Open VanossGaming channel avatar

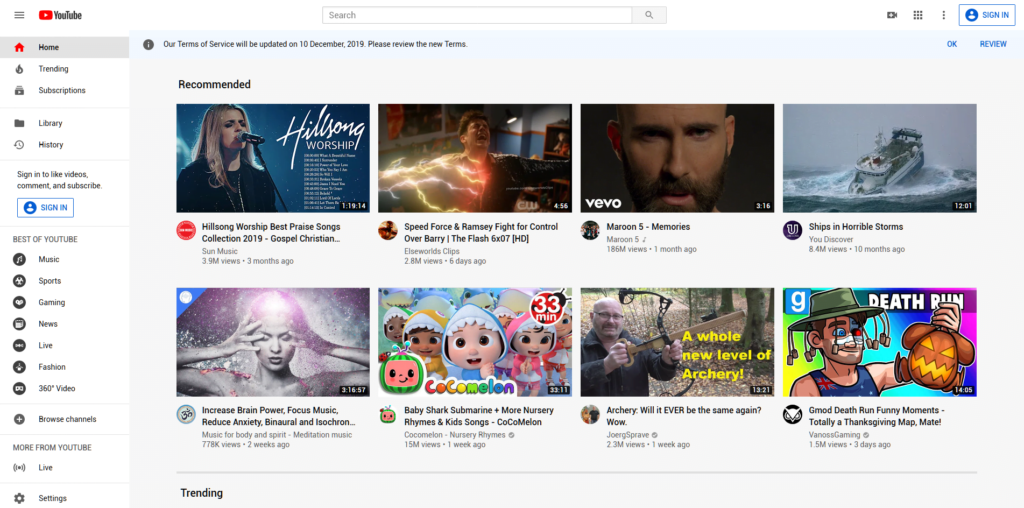793,415
